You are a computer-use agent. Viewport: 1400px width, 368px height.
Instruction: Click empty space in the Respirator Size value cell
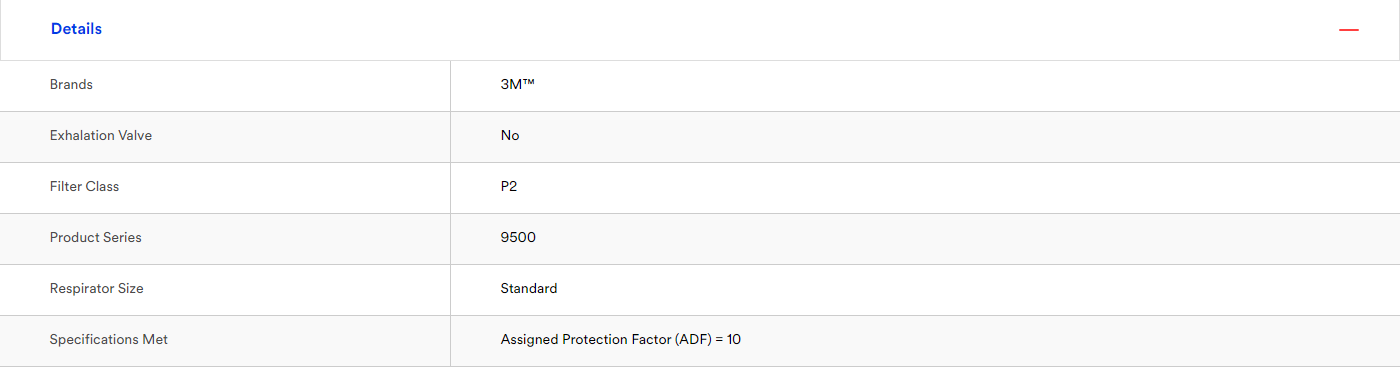pyautogui.click(x=975, y=290)
